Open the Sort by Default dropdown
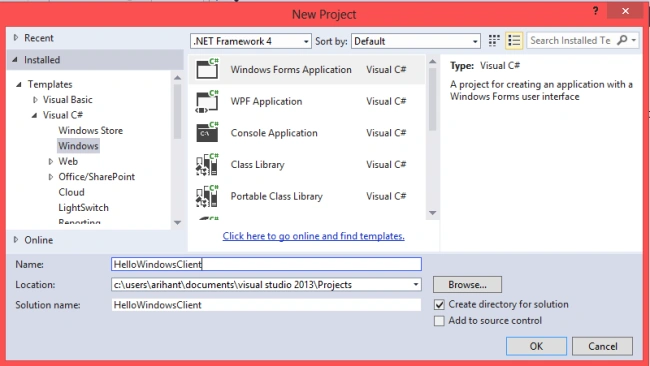The width and height of the screenshot is (650, 366). point(416,41)
